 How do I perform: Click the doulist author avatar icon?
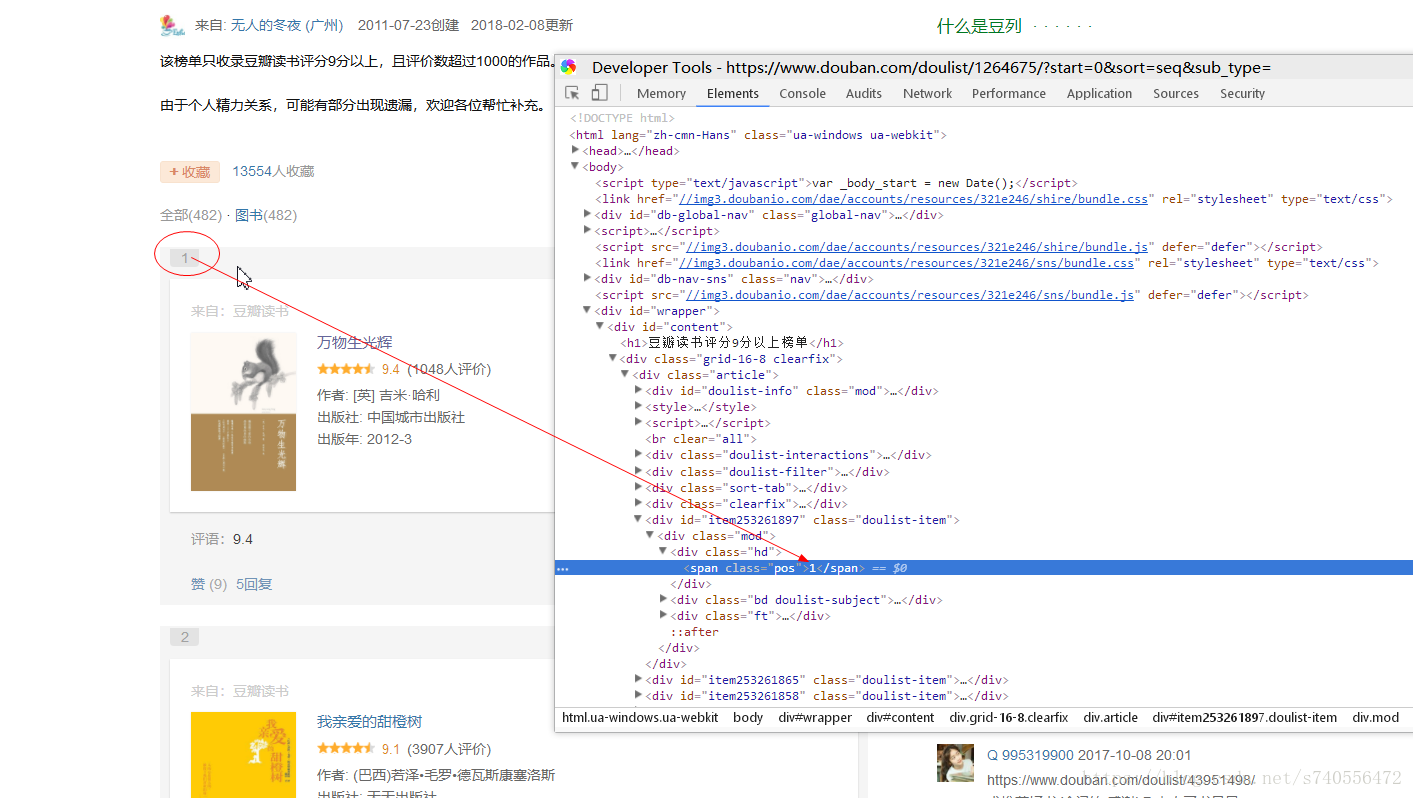[172, 25]
